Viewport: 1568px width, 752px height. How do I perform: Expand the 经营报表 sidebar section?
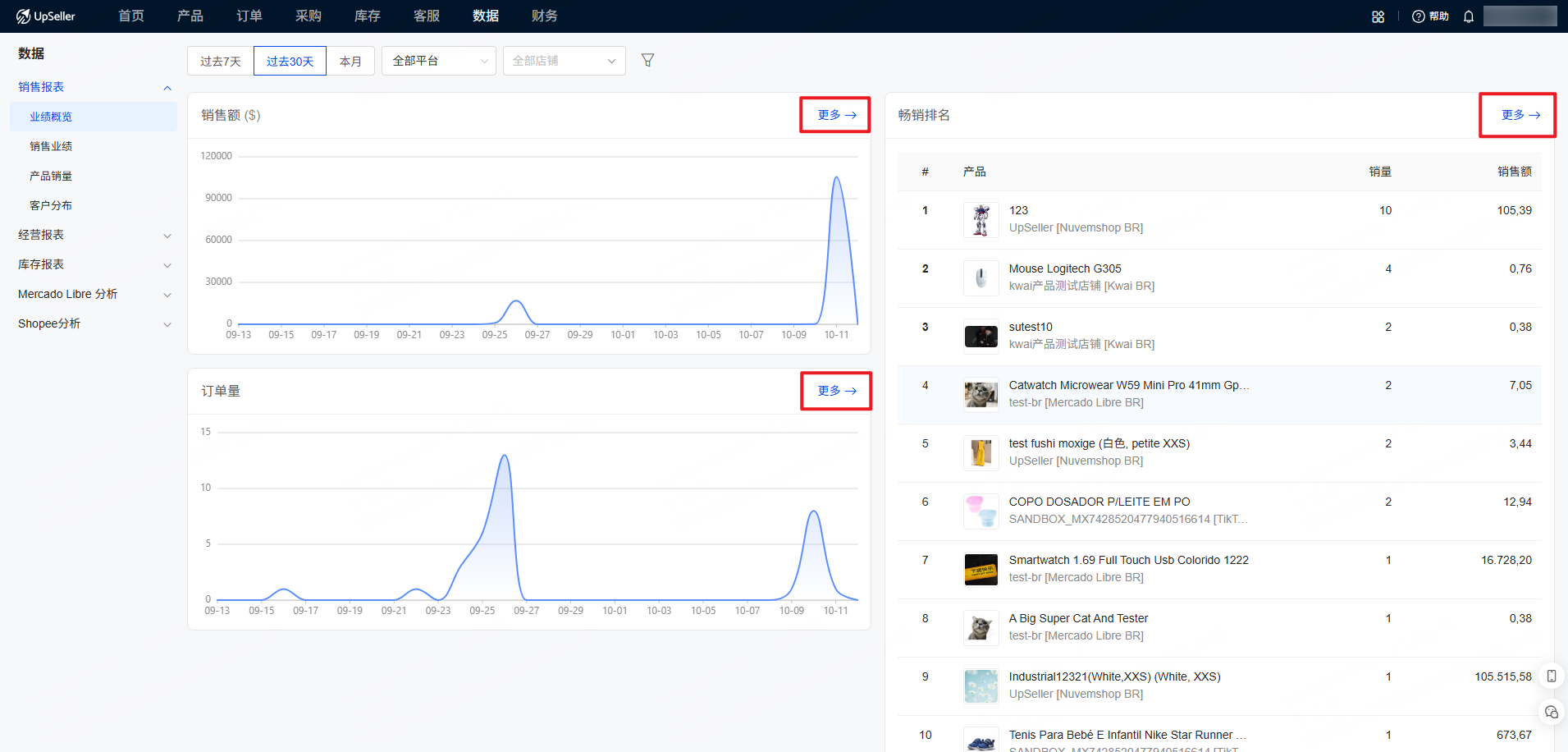coord(94,235)
